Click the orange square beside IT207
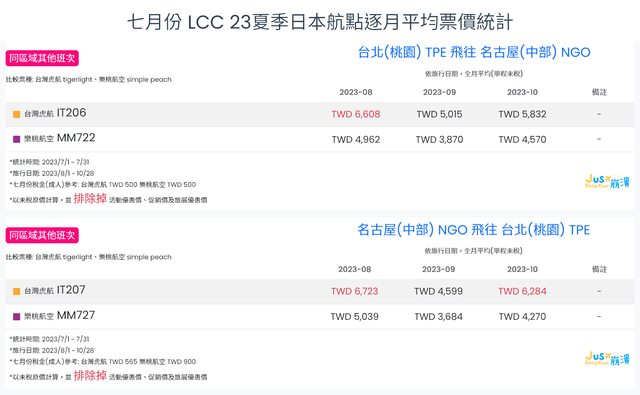 pos(16,291)
